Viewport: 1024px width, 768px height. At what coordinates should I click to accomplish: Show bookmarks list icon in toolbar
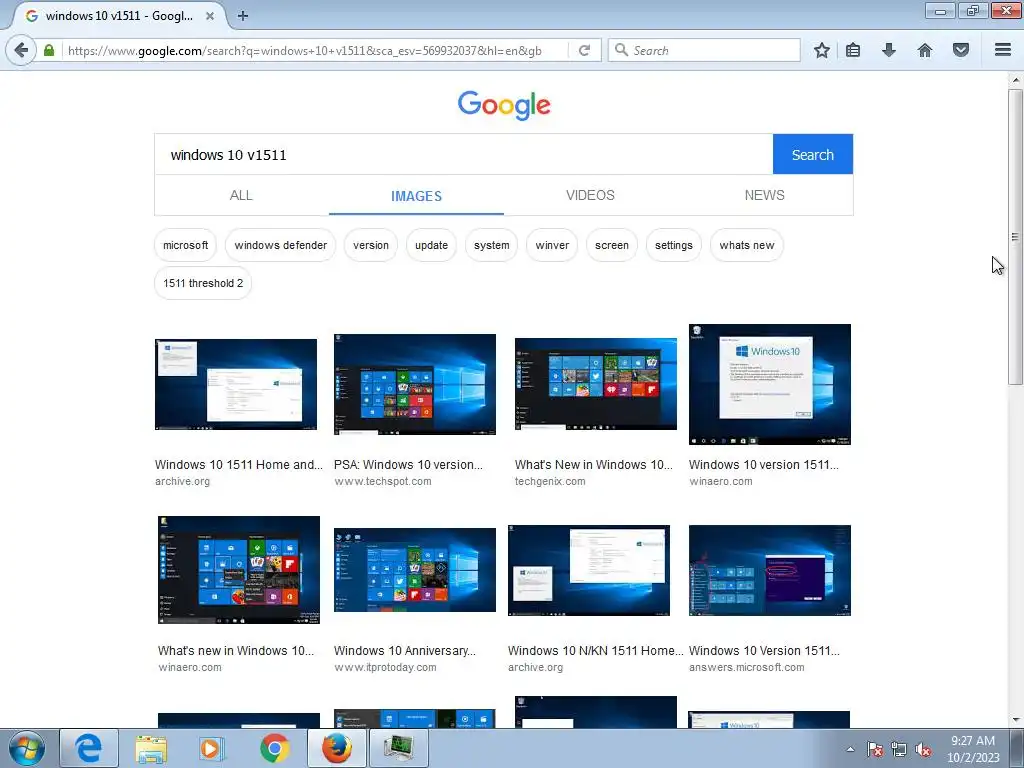pyautogui.click(x=853, y=50)
